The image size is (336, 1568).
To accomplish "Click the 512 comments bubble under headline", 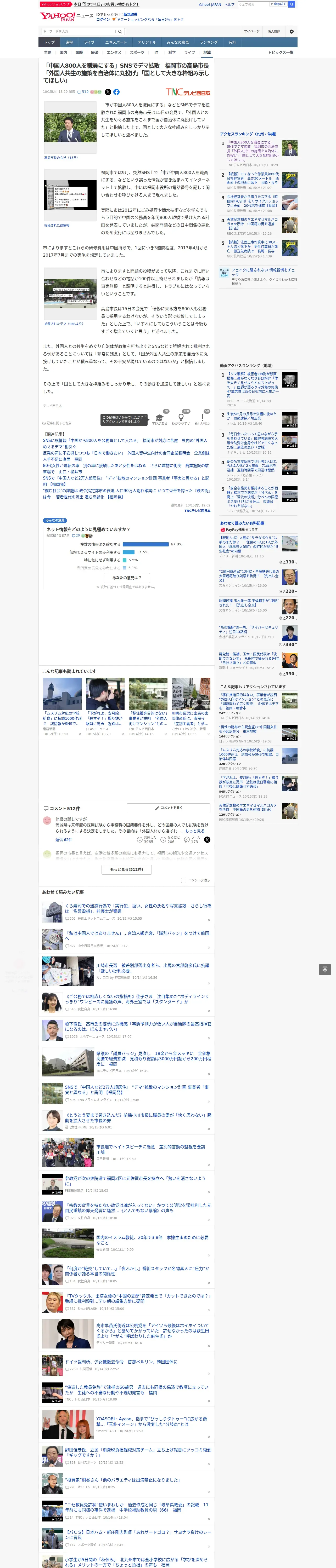I will pyautogui.click(x=83, y=92).
